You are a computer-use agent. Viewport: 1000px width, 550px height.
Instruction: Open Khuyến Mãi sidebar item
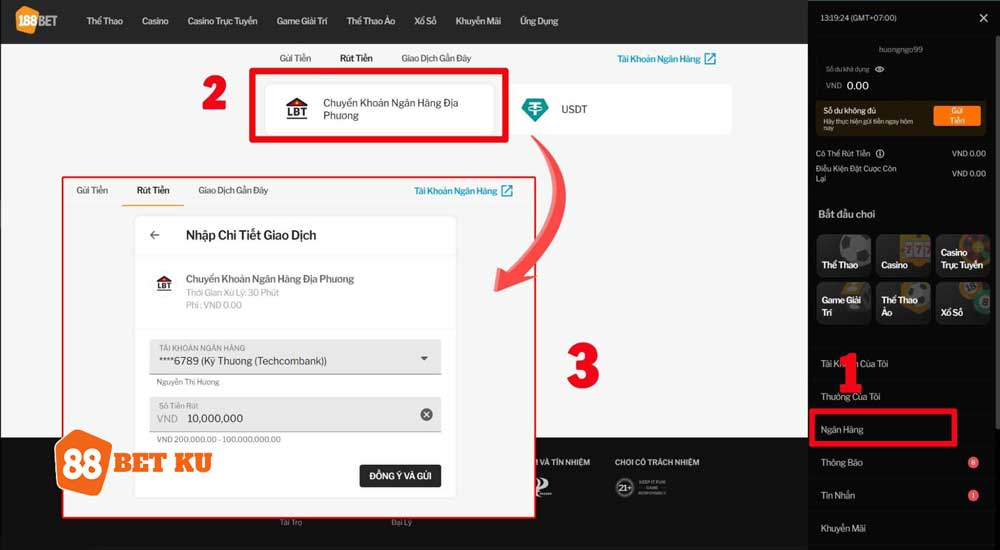click(842, 528)
